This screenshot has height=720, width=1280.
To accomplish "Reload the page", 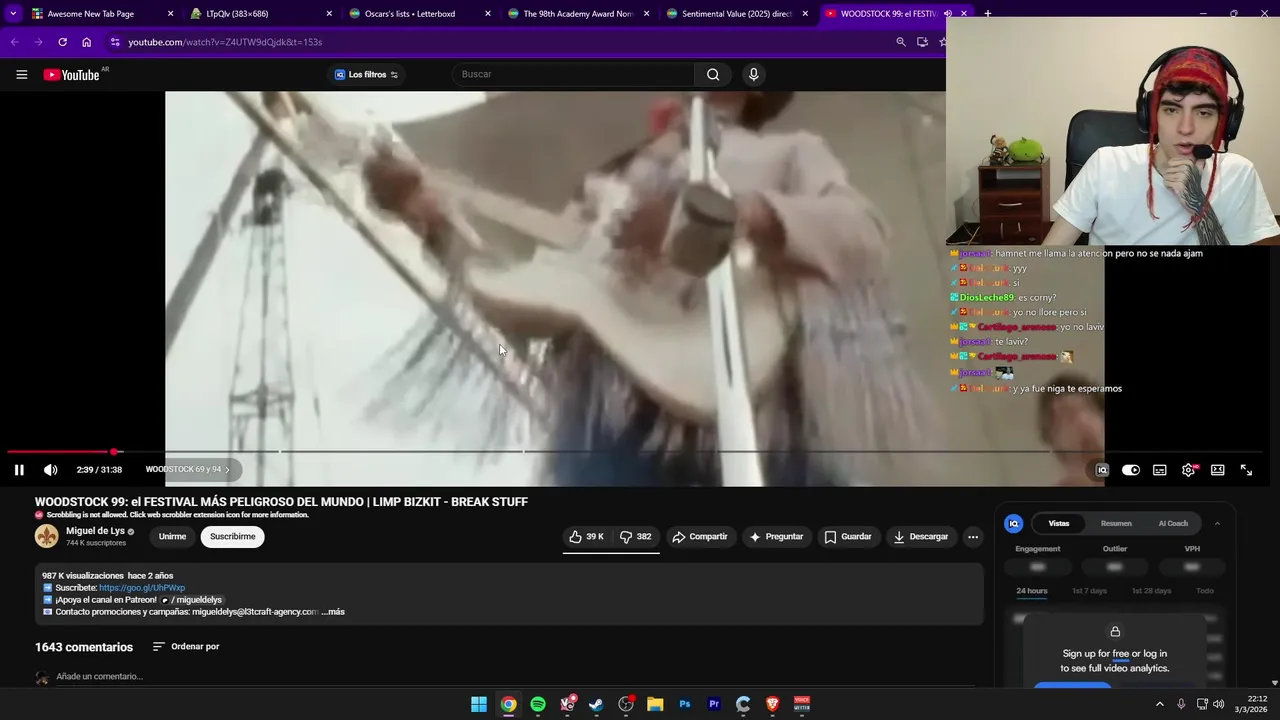I will coord(62,42).
